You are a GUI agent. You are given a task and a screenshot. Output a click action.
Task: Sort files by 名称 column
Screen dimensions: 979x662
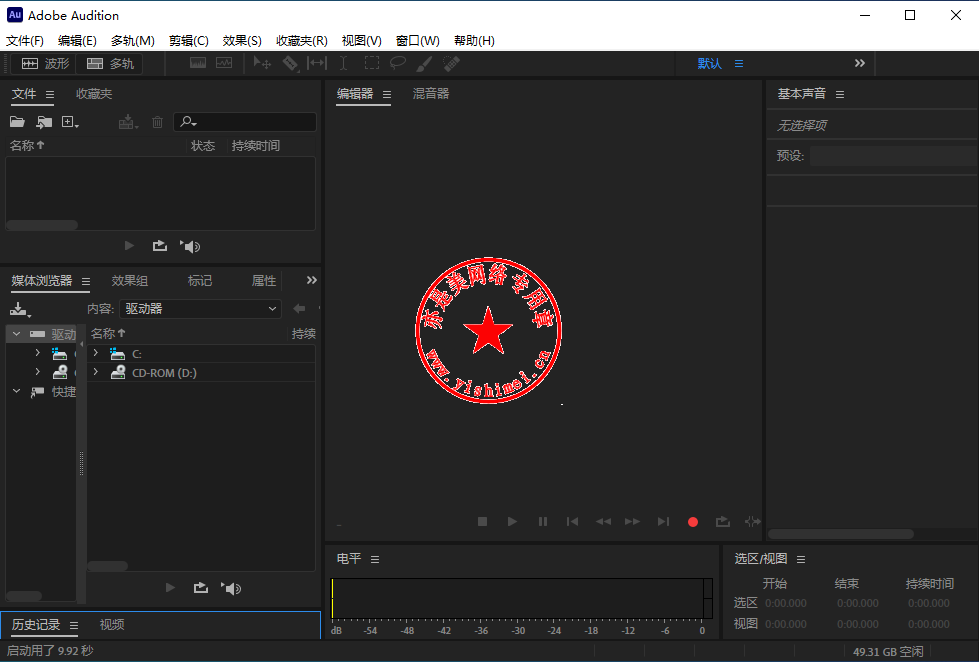click(x=27, y=146)
